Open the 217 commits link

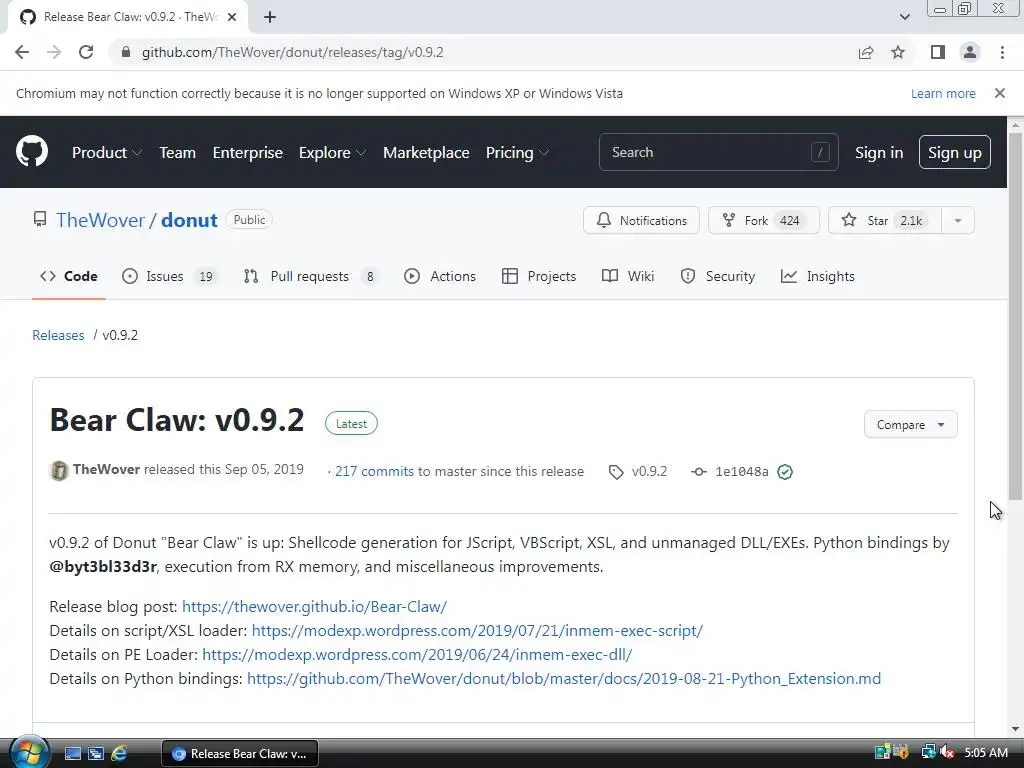tap(374, 472)
